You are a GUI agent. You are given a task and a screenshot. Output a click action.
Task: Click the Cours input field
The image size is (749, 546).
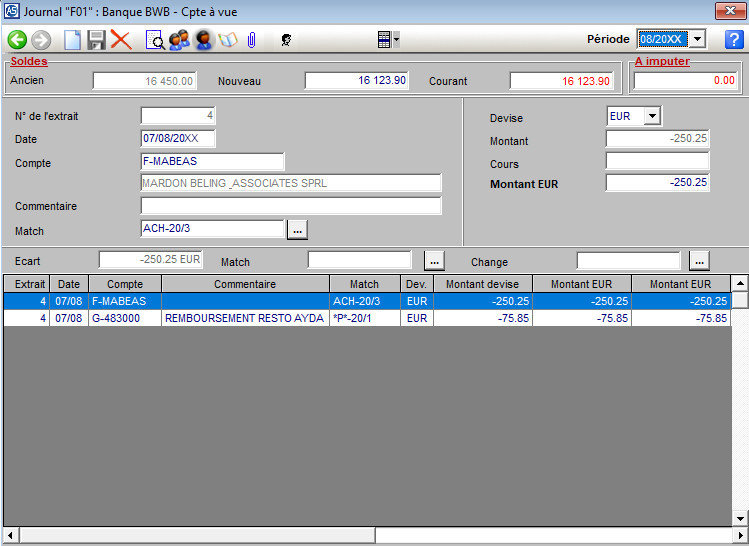pyautogui.click(x=657, y=161)
